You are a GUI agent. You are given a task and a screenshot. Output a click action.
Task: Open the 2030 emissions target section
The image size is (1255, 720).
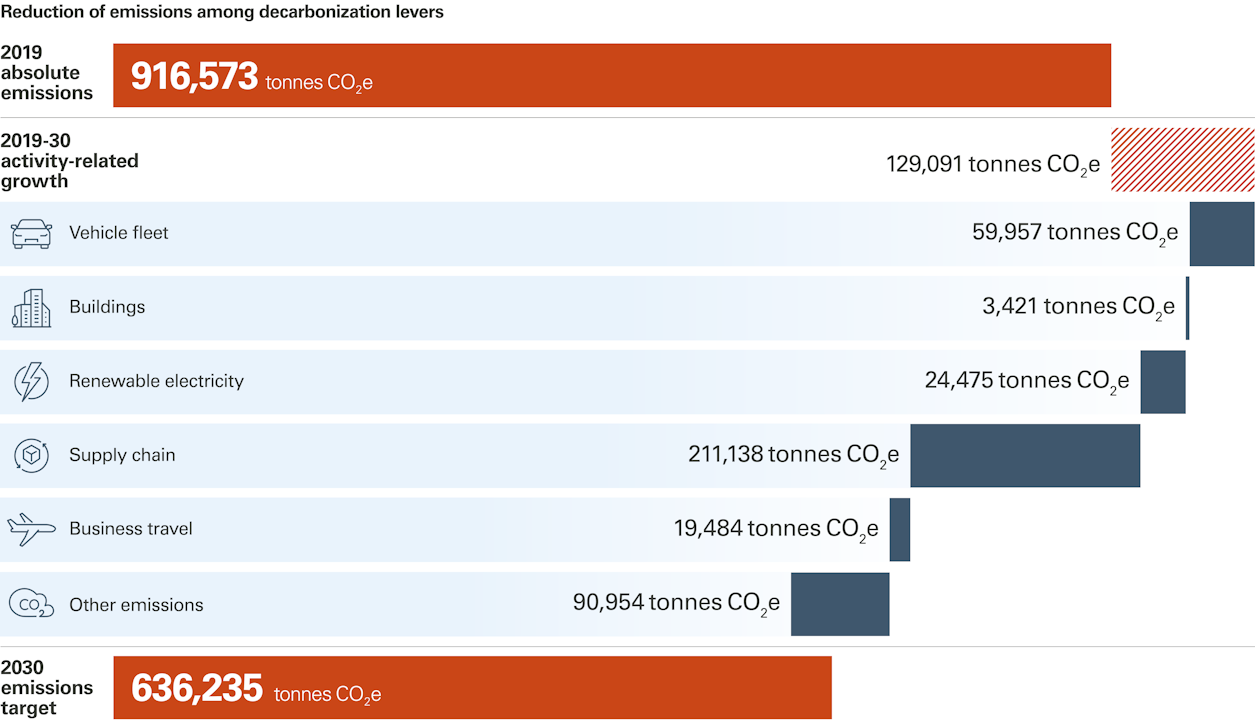tap(48, 687)
